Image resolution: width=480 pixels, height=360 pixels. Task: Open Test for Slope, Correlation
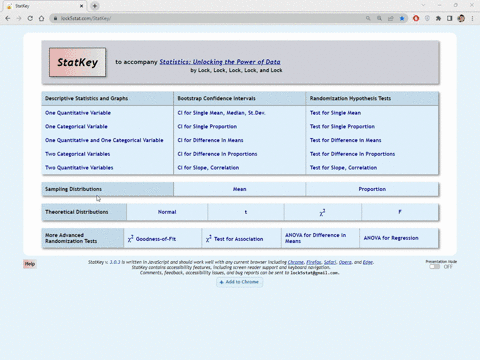pyautogui.click(x=343, y=168)
